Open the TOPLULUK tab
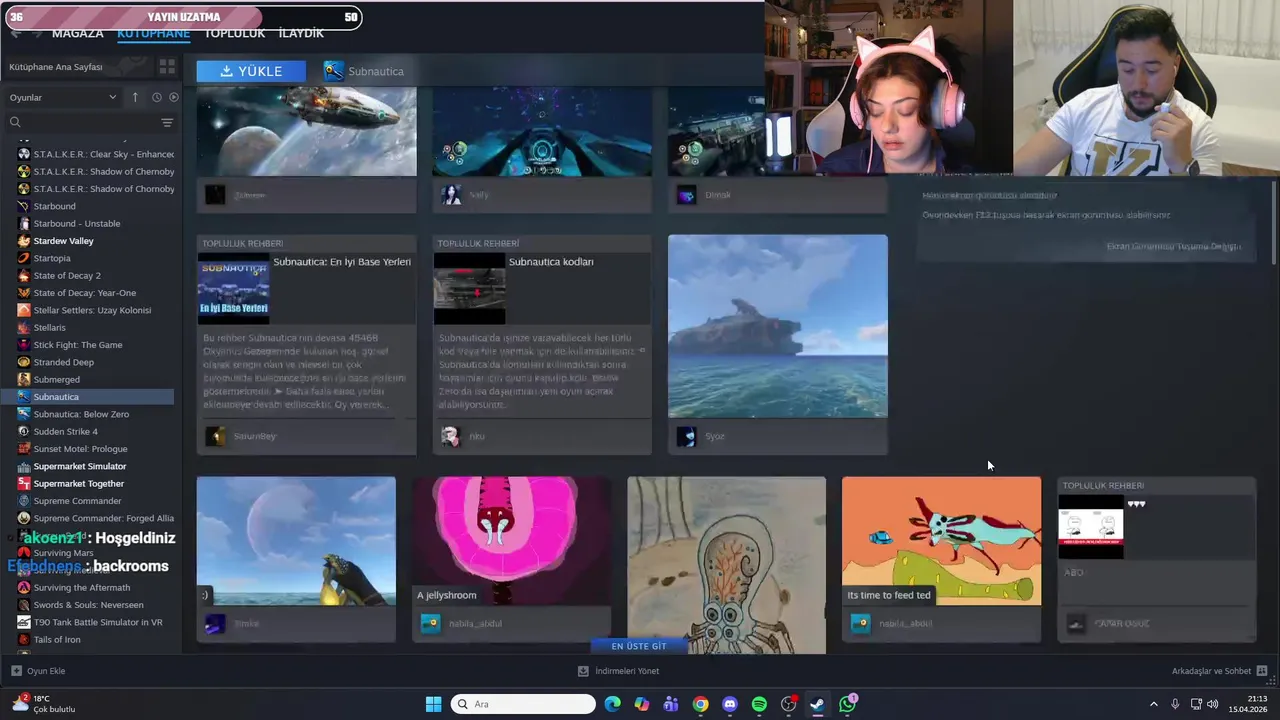Viewport: 1280px width, 720px height. point(234,33)
